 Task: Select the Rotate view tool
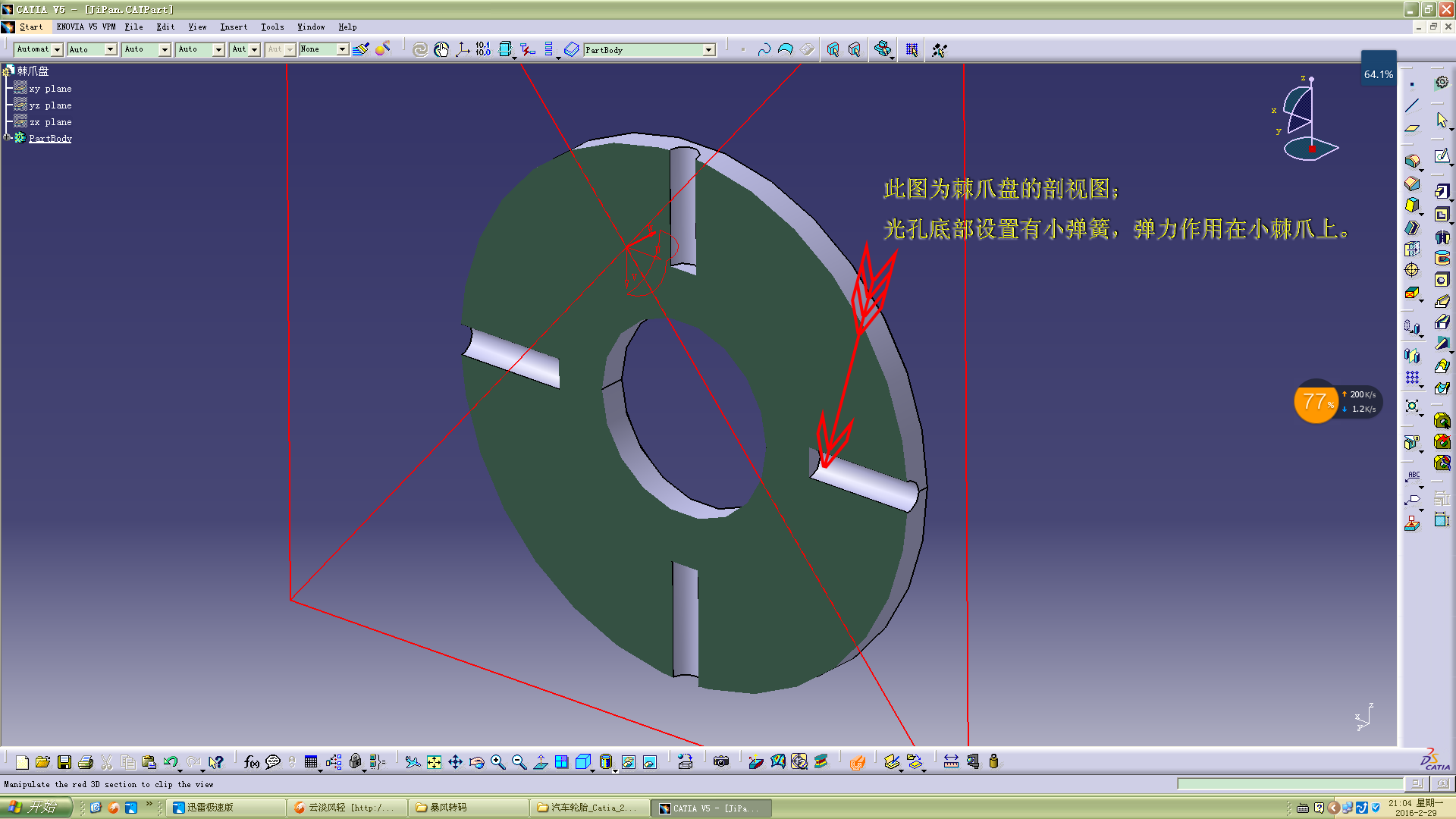[x=476, y=762]
